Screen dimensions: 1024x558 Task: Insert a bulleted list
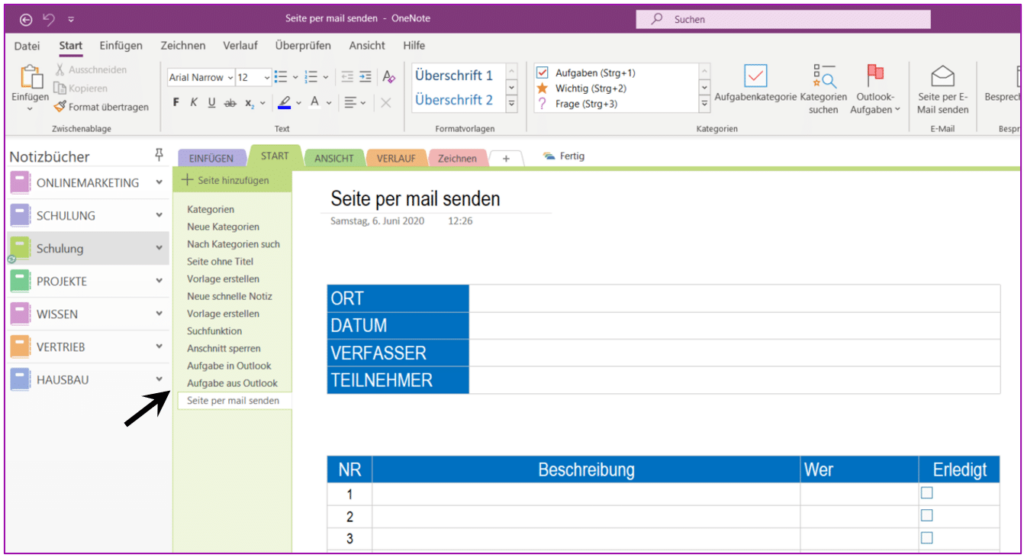(281, 77)
